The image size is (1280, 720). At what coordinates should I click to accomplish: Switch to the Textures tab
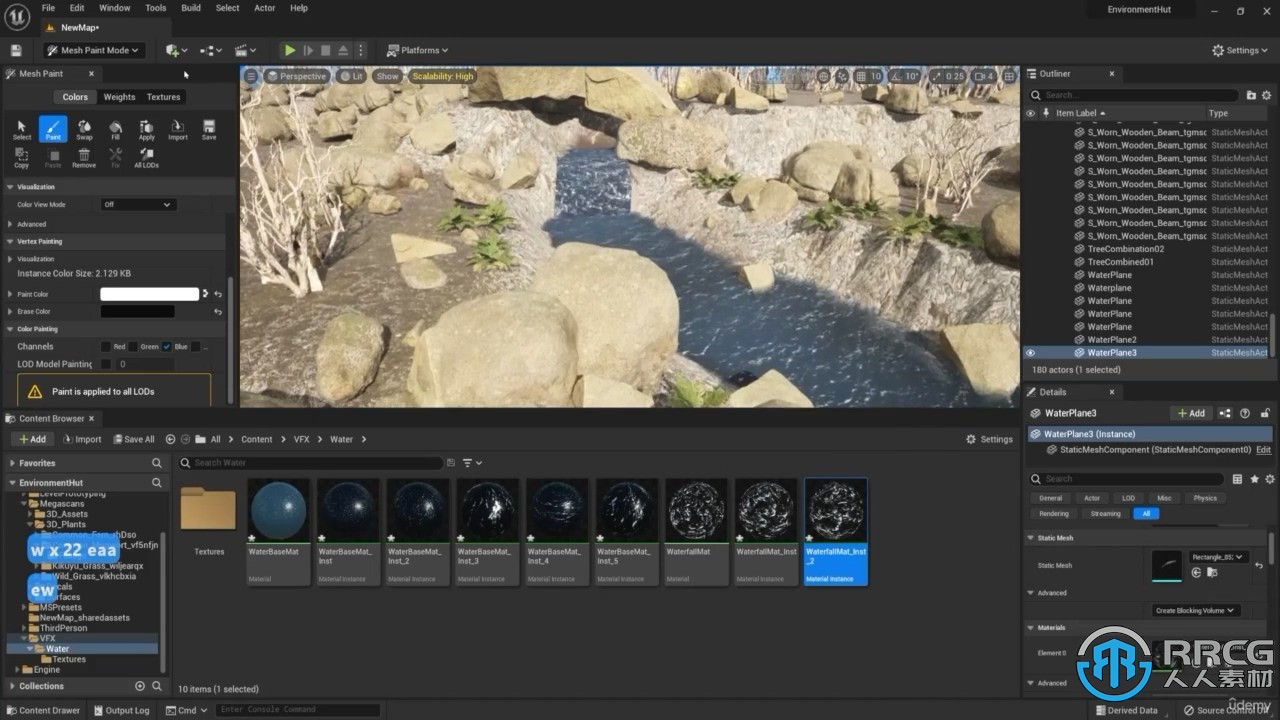[164, 97]
